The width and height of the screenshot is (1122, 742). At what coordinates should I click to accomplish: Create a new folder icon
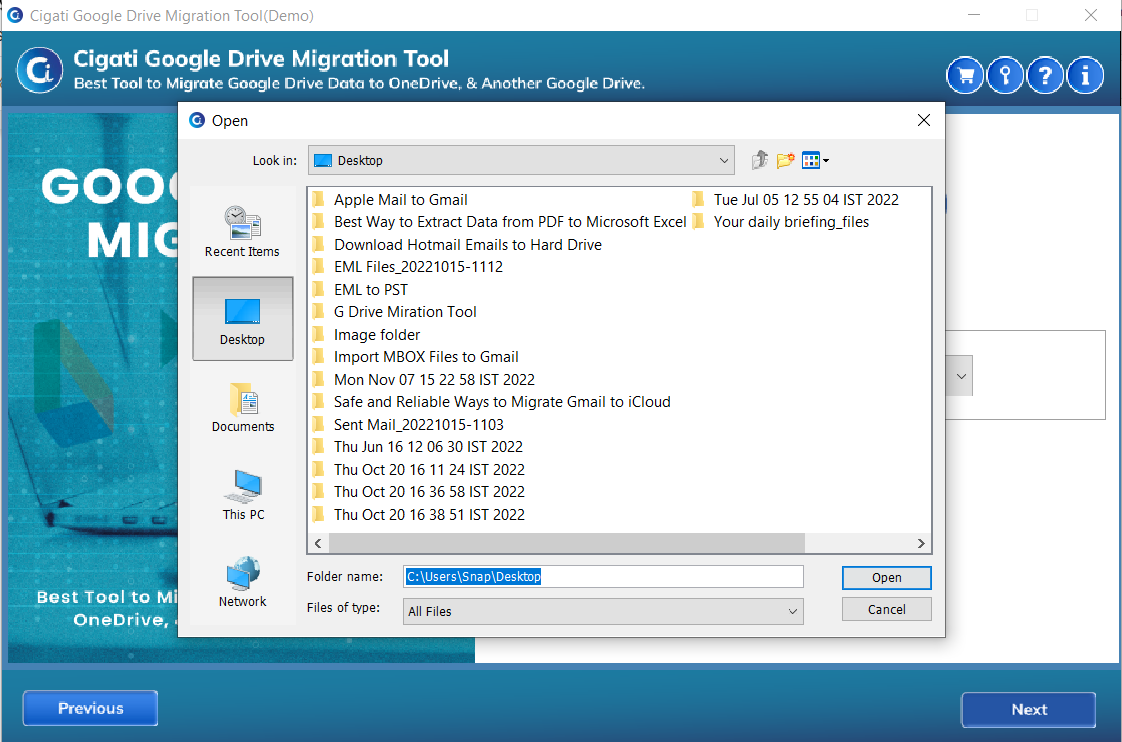[786, 160]
